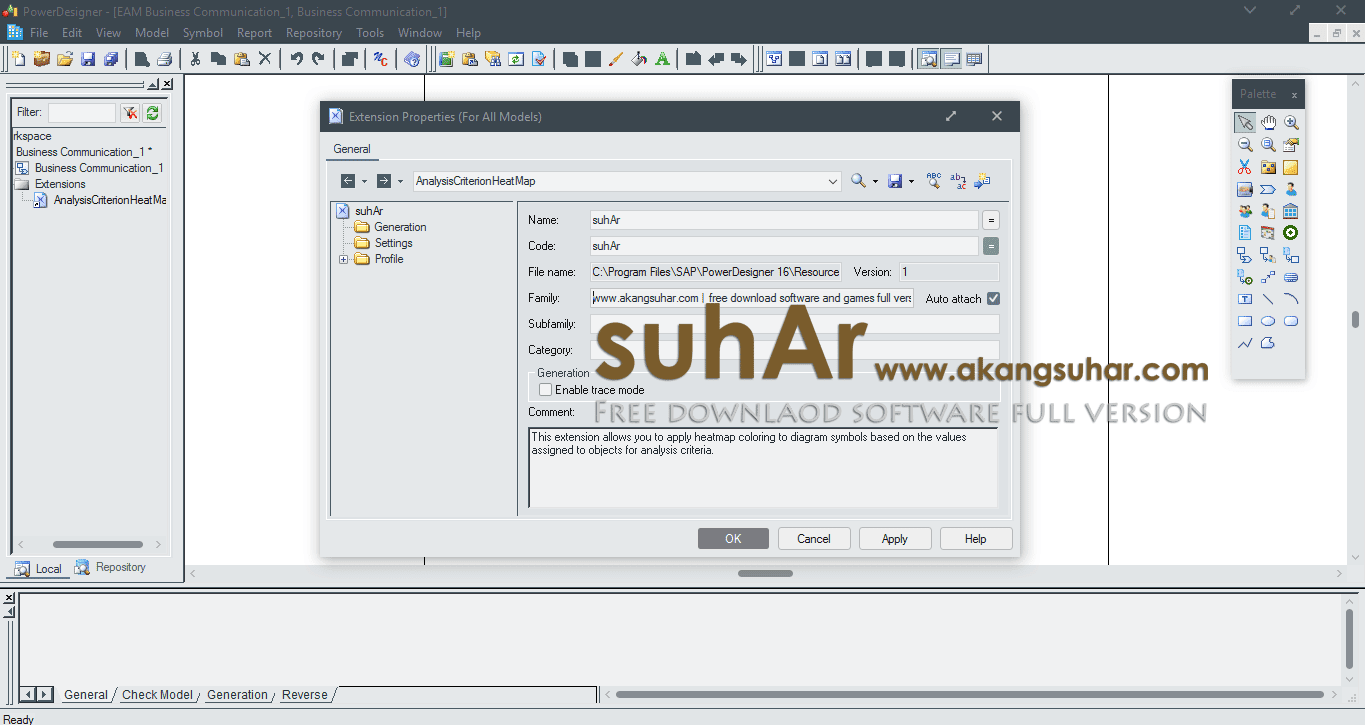Select the scissors Delete tool in Palette
Image resolution: width=1365 pixels, height=725 pixels.
1245,167
